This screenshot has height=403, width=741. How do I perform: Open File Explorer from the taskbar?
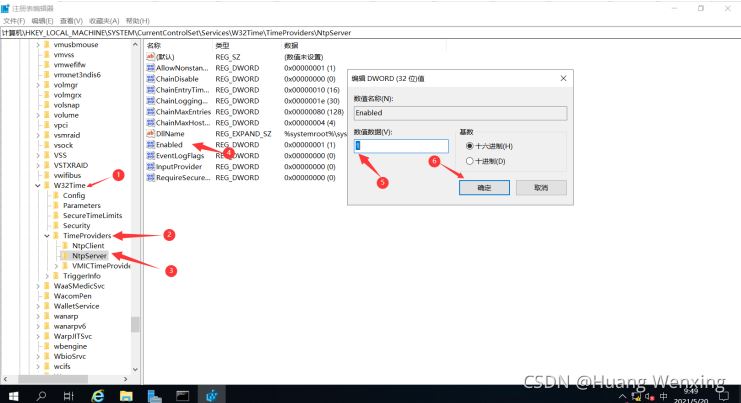(126, 396)
